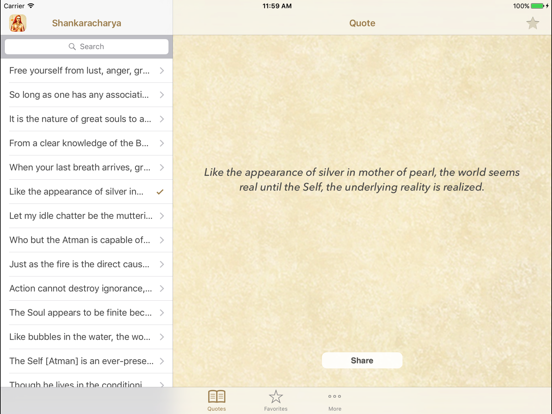Open quote 'Let my idle chatter be the mutteri...'
Screen dimensions: 552x414
(x=87, y=216)
